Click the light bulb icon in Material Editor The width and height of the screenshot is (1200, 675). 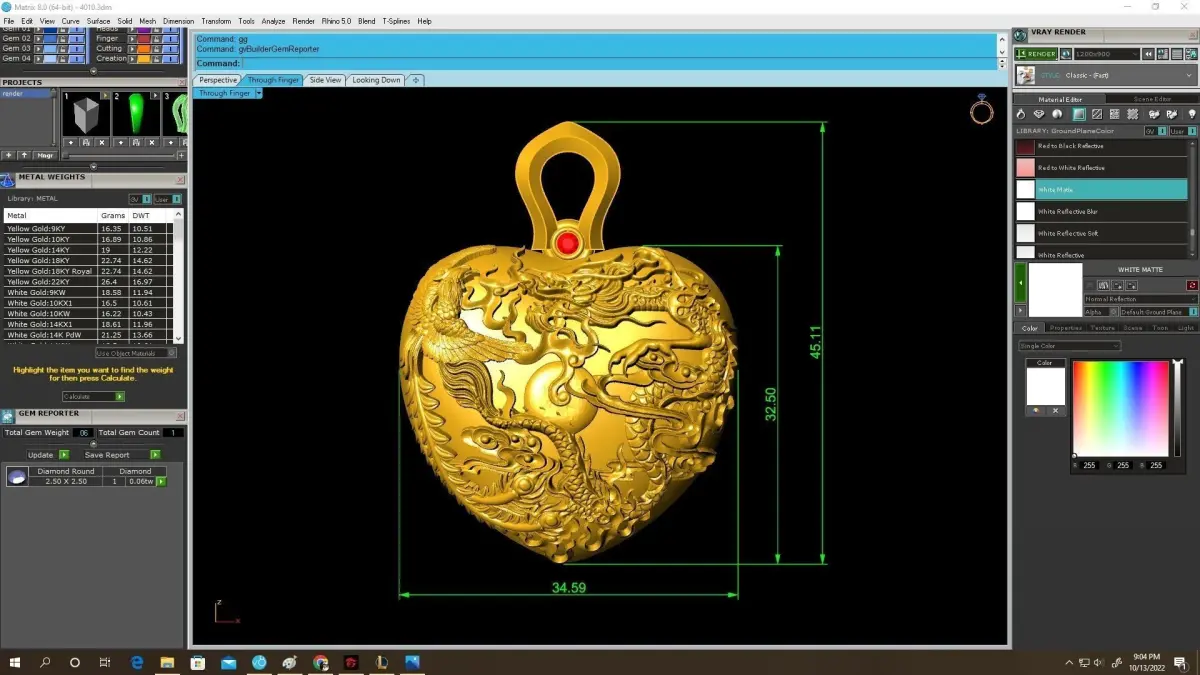1192,114
